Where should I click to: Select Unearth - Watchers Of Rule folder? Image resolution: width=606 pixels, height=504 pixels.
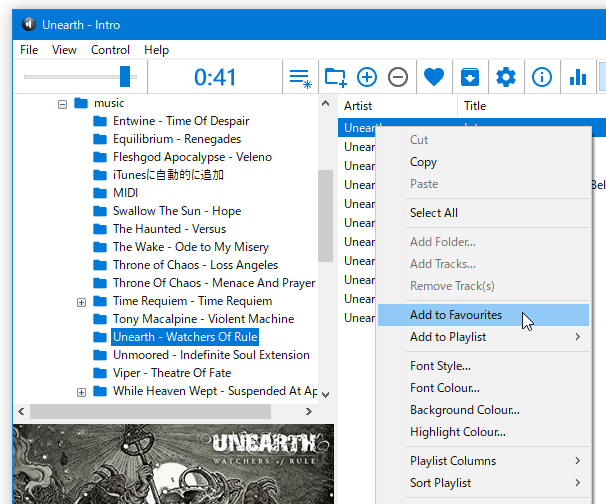(185, 337)
